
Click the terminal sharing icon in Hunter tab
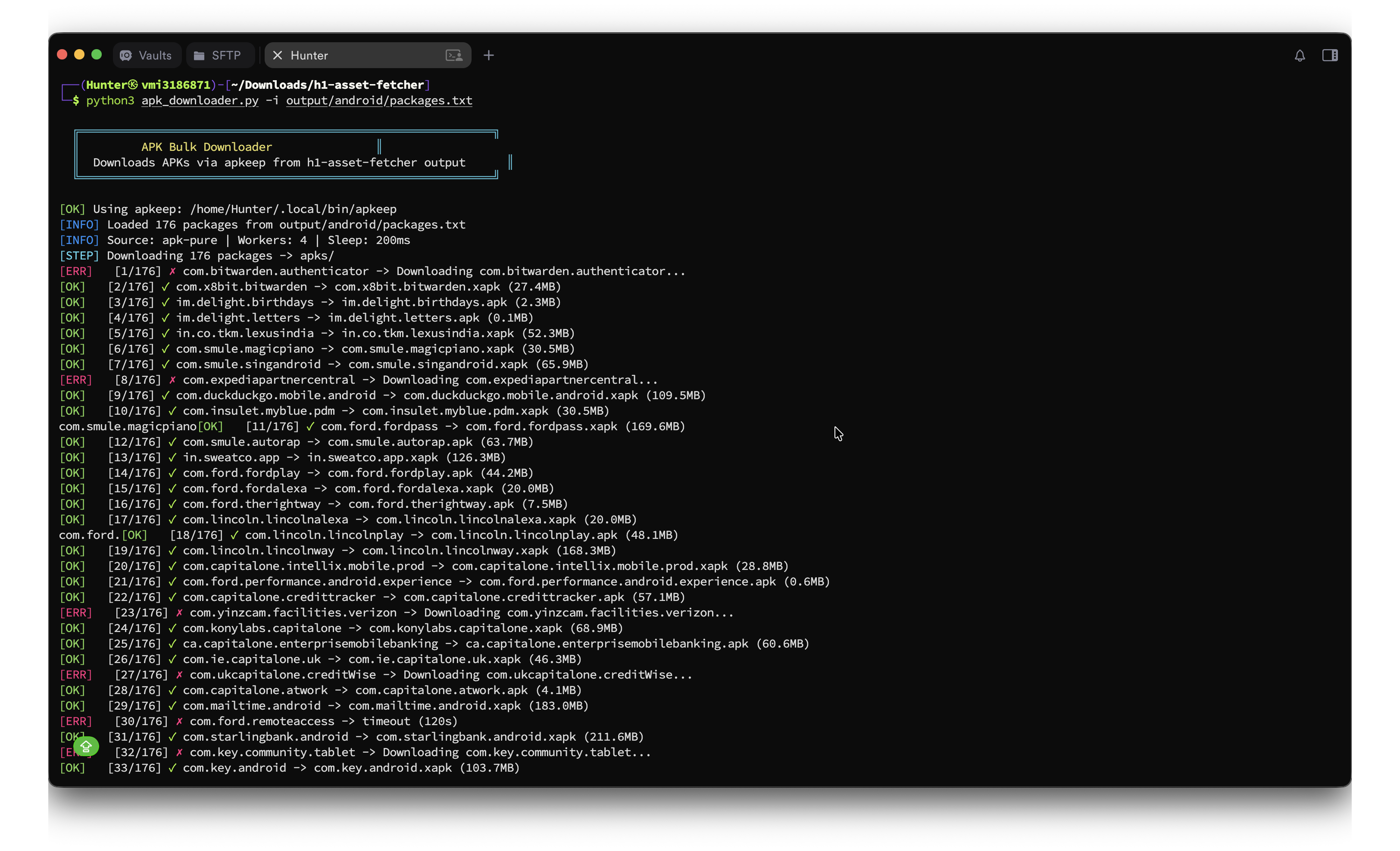454,55
